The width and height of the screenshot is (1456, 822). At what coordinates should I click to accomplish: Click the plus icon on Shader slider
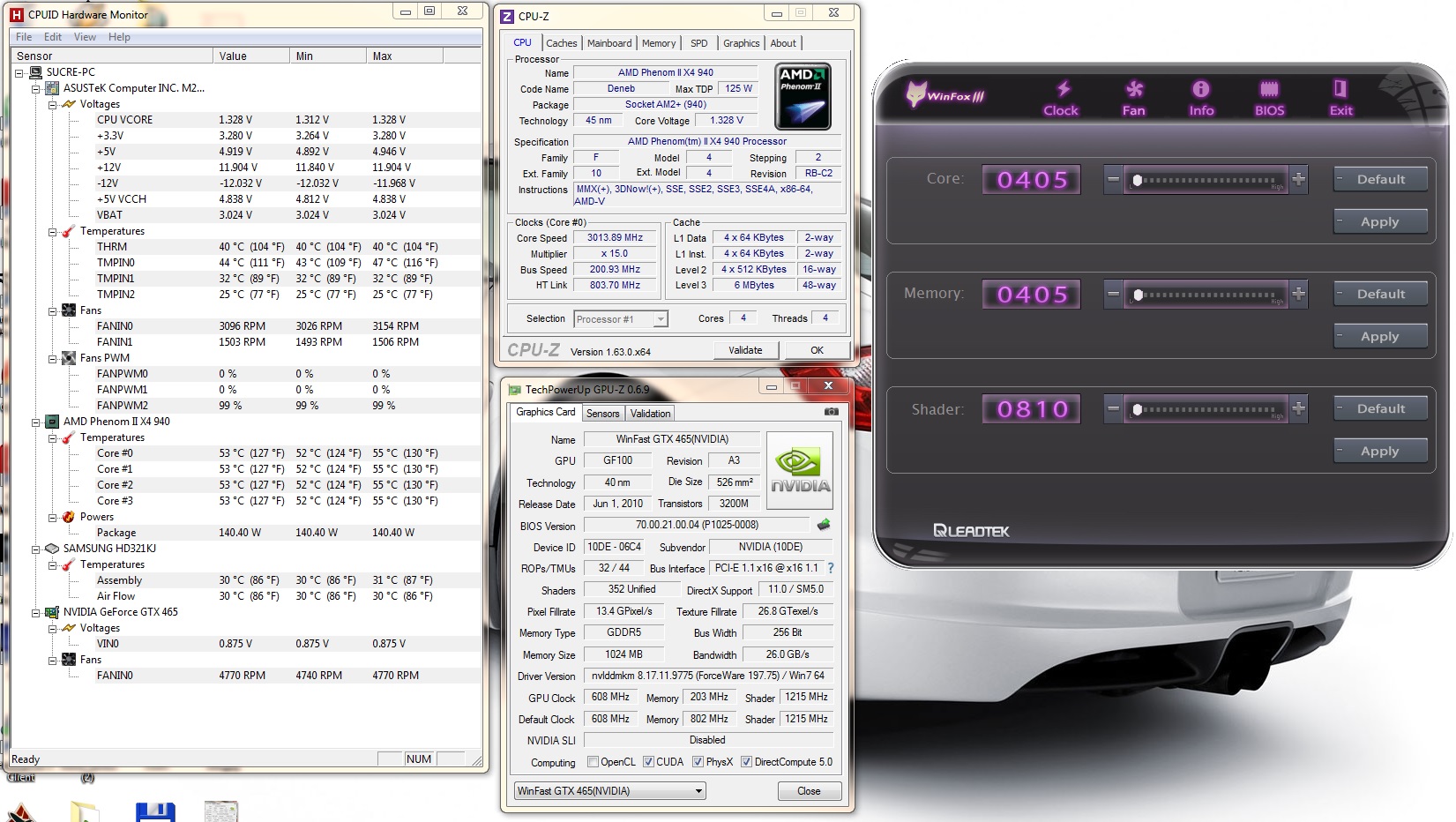[x=1298, y=408]
